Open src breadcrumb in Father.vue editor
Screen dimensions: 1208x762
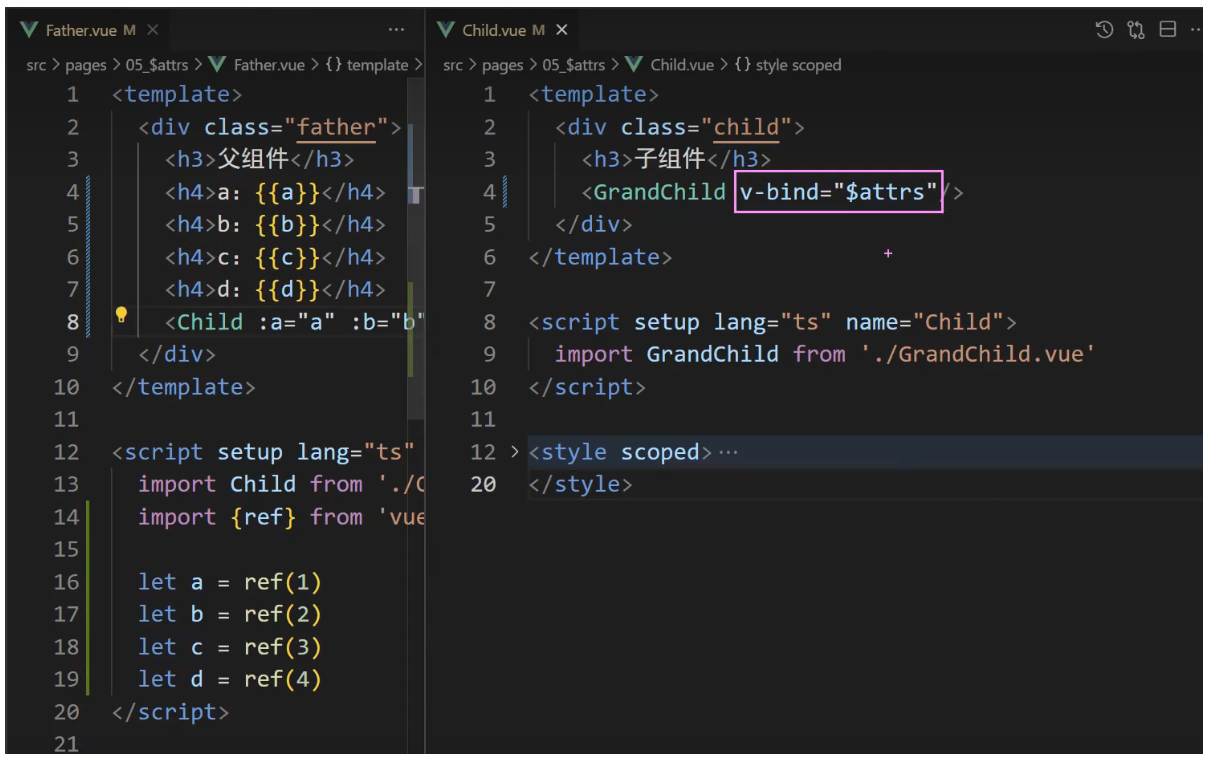point(36,65)
